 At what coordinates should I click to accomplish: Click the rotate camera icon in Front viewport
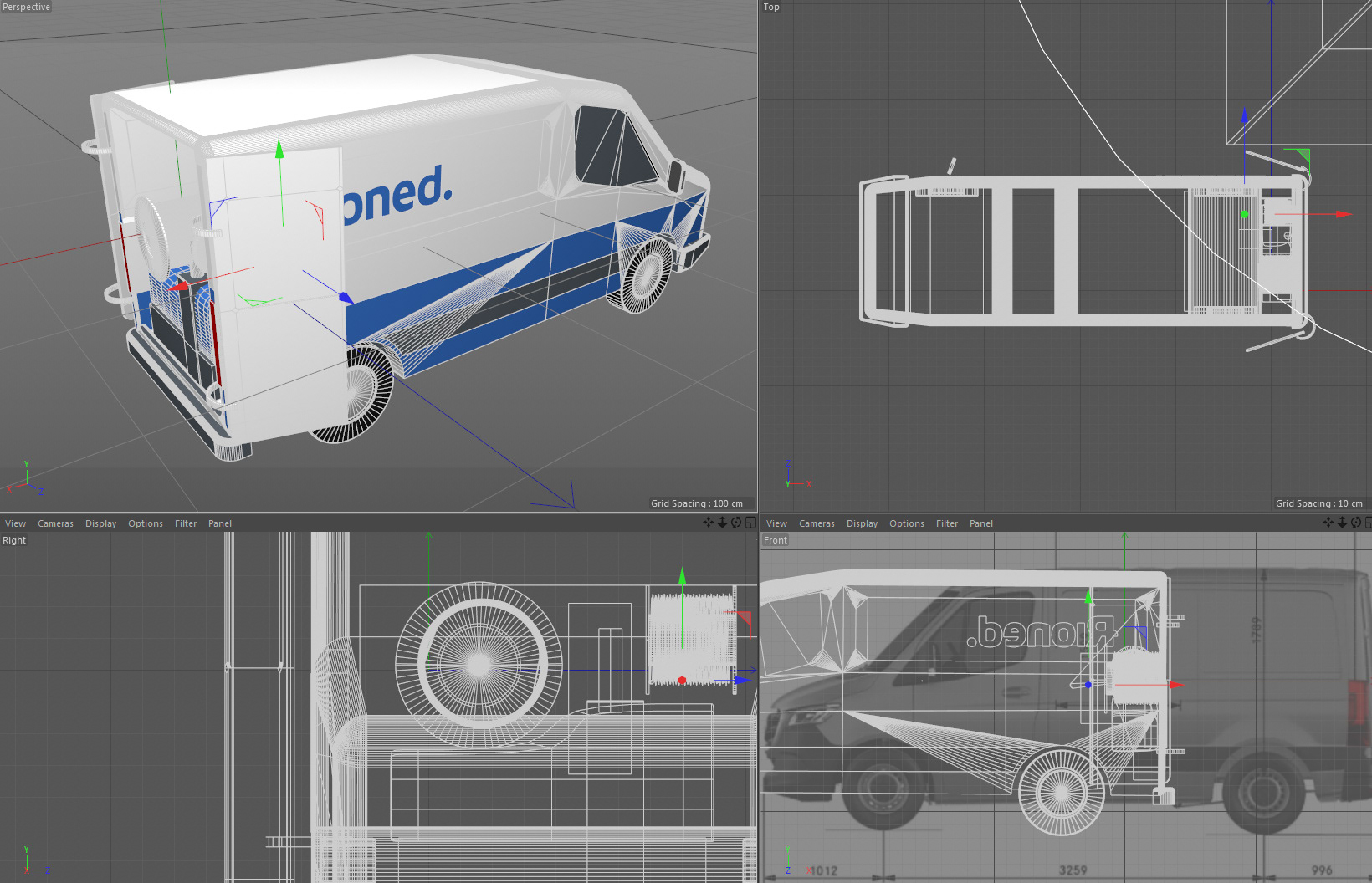pyautogui.click(x=1356, y=523)
